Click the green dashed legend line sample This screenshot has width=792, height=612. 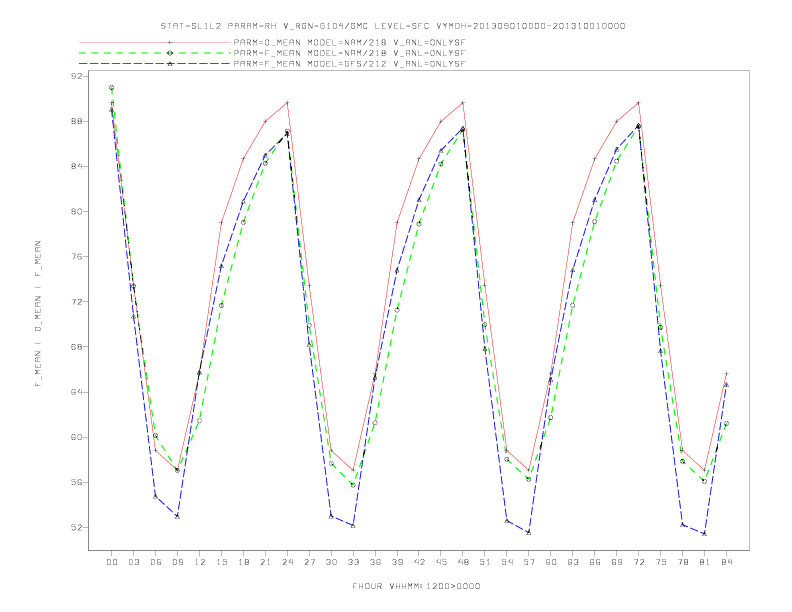click(x=155, y=53)
